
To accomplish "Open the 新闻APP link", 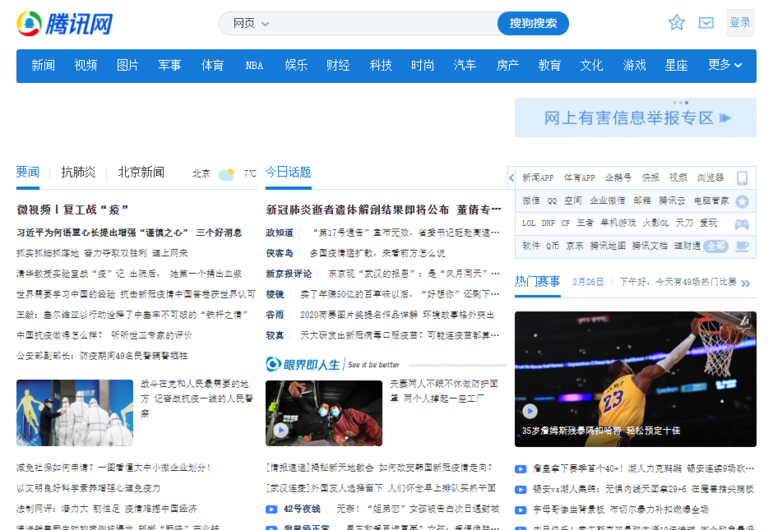I will [x=538, y=178].
